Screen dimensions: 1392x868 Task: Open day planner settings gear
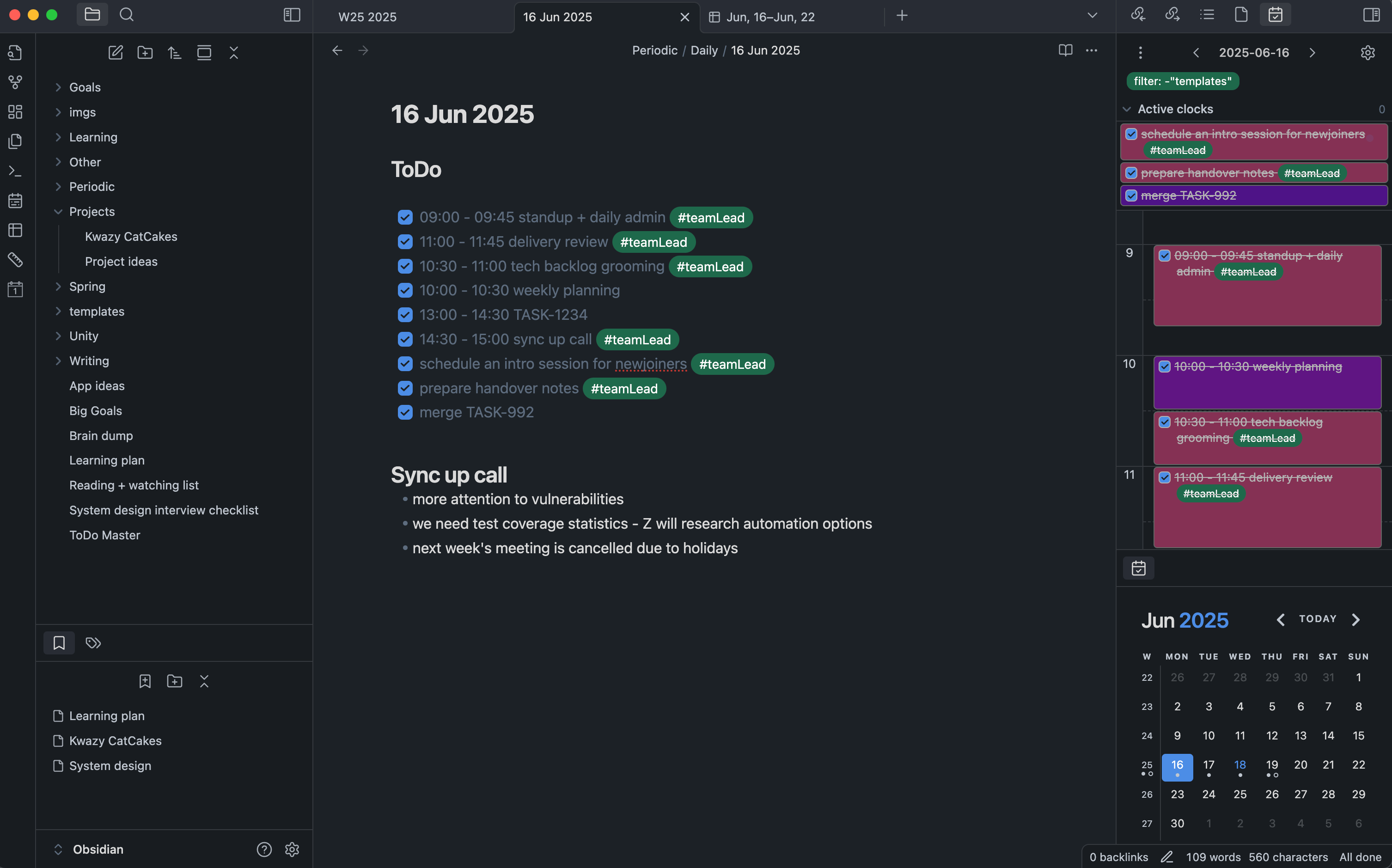[1368, 53]
